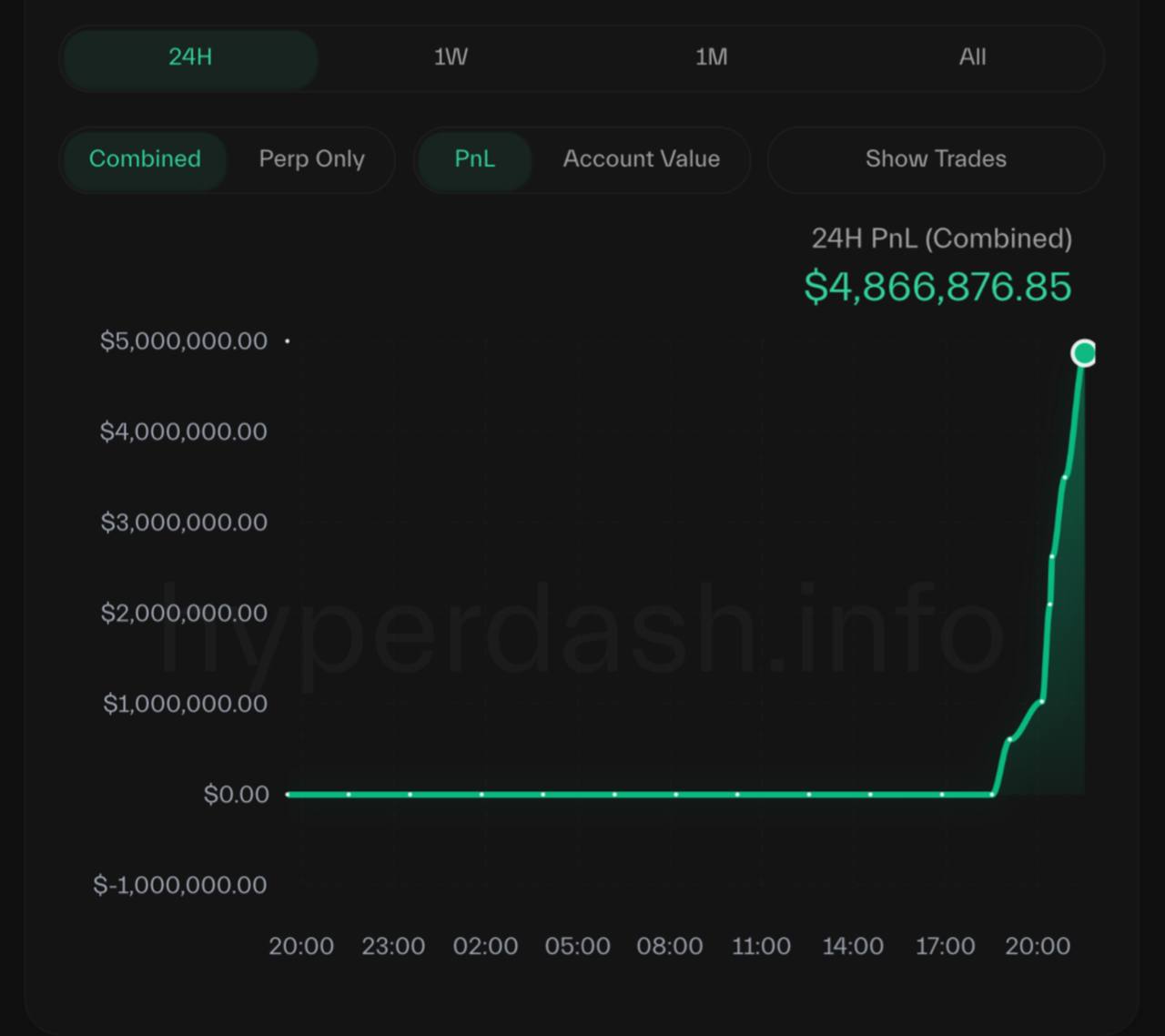This screenshot has width=1165, height=1036.
Task: Select the PnL chart mode
Action: click(x=474, y=159)
